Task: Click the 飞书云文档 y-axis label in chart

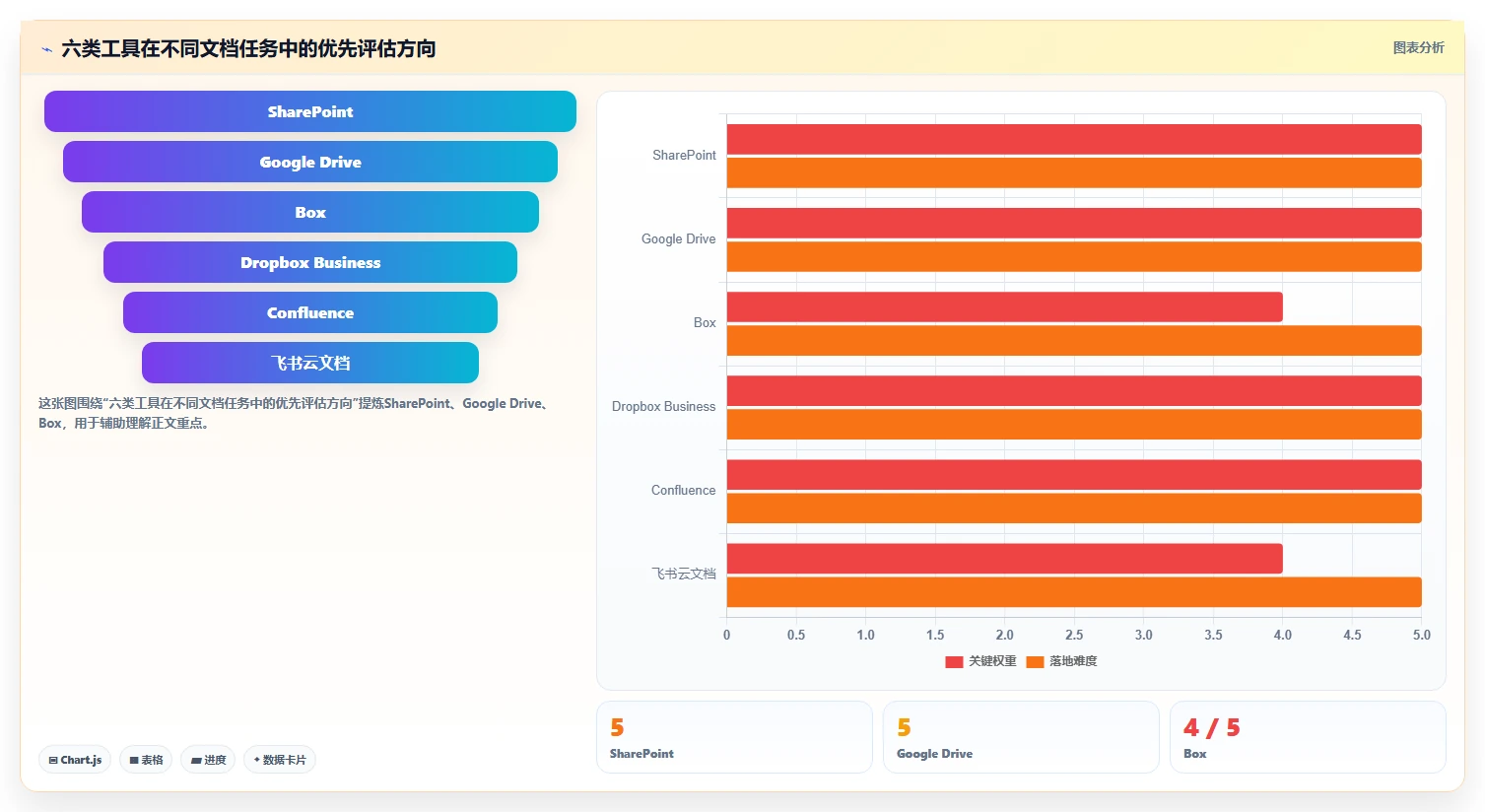Action: (x=683, y=574)
